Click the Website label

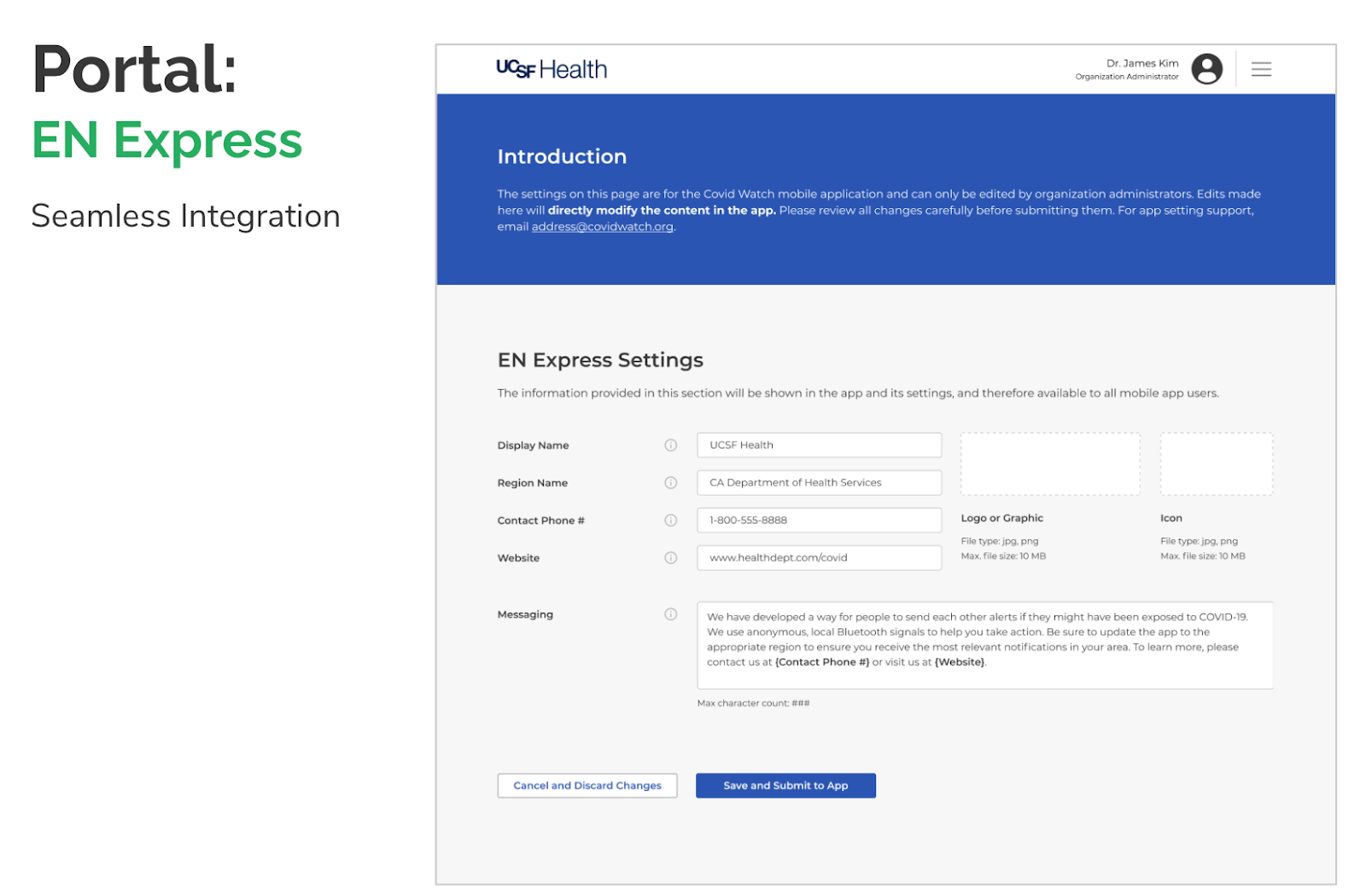[518, 558]
